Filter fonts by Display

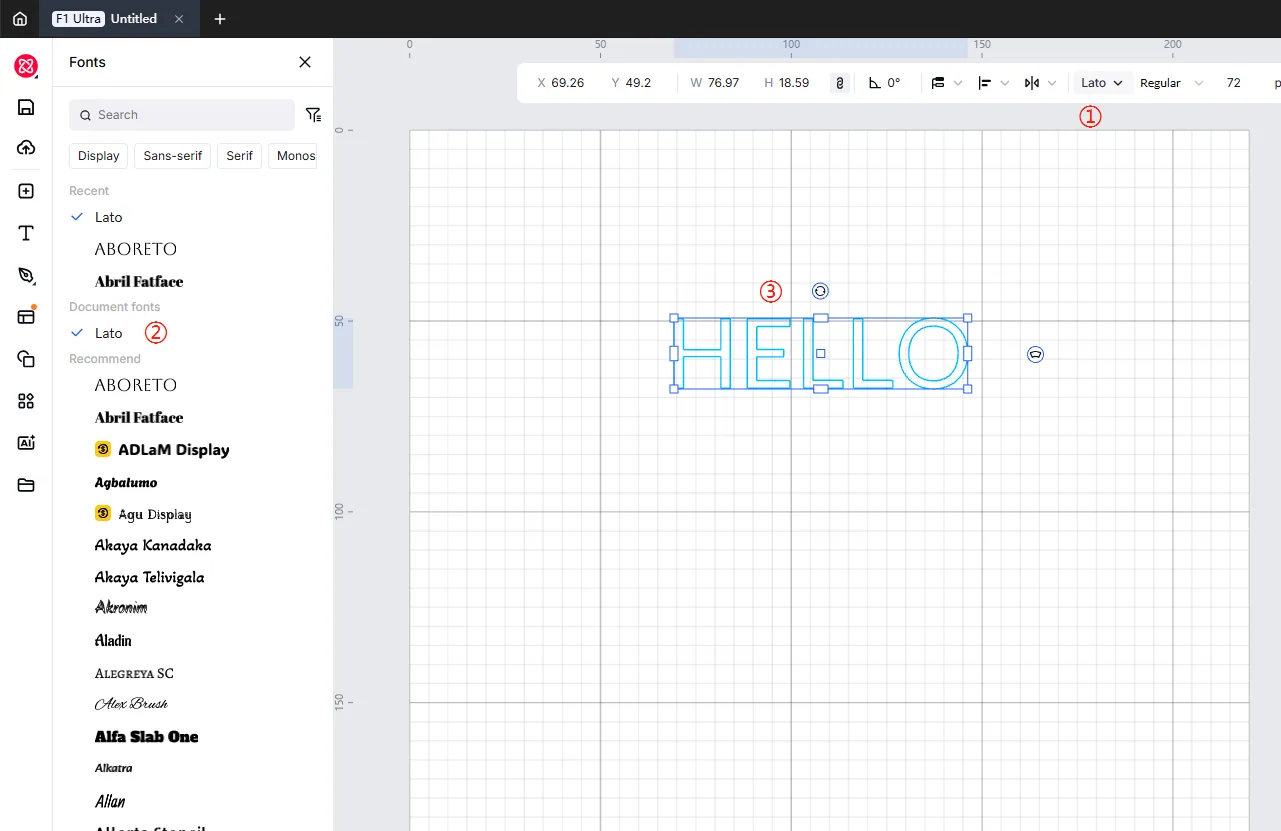[x=99, y=156]
